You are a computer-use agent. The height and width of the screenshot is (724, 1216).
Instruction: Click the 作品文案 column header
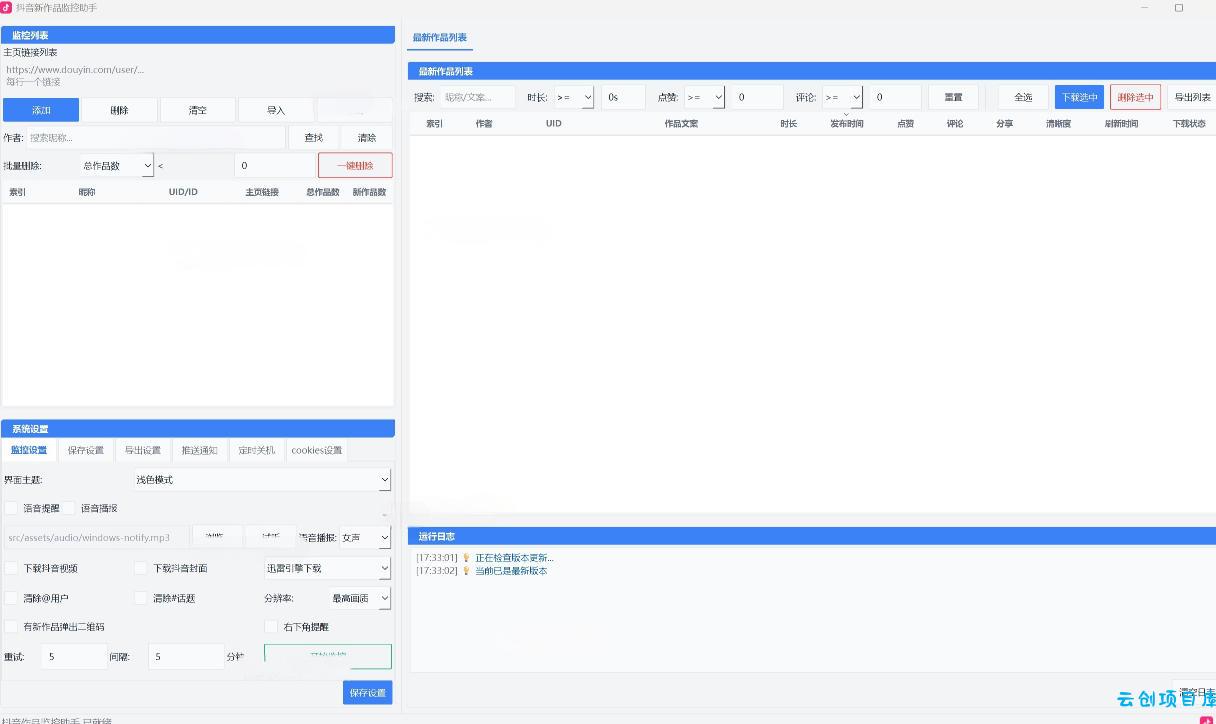[x=681, y=124]
